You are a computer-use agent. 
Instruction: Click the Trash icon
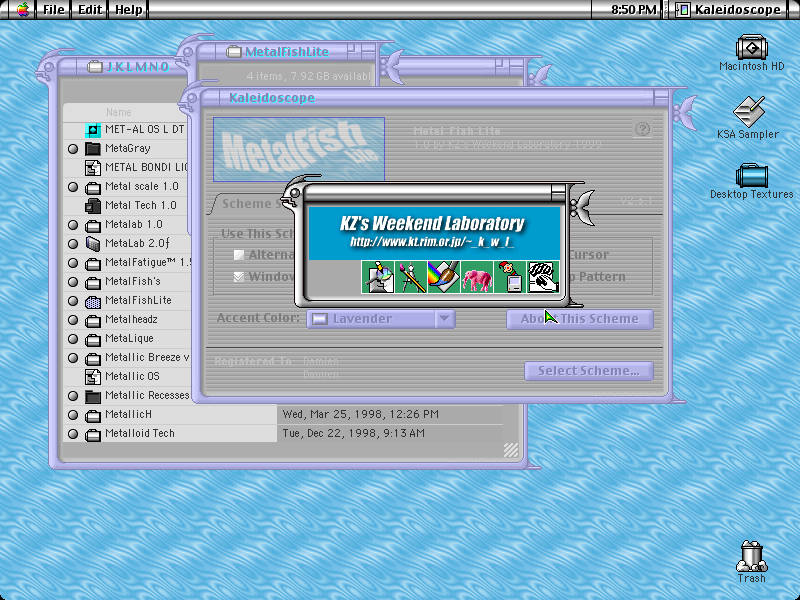752,556
